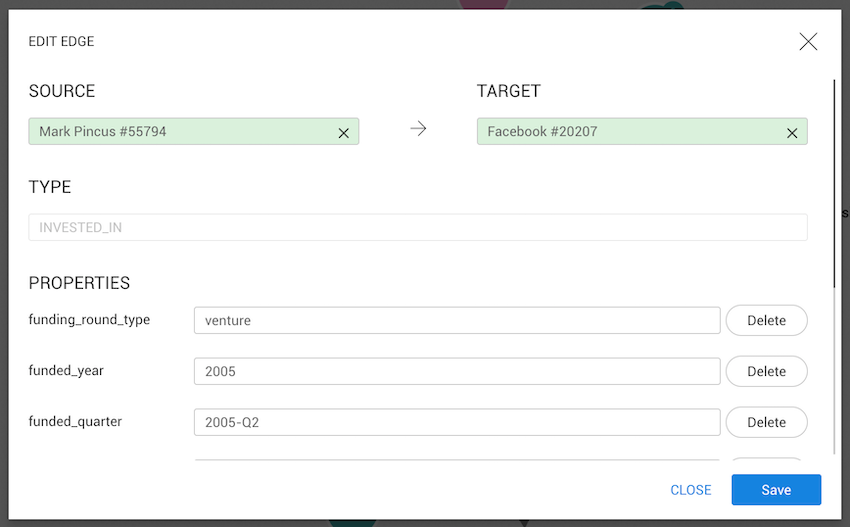
Task: Close the Edit Edge dialog with X icon
Action: (x=808, y=42)
